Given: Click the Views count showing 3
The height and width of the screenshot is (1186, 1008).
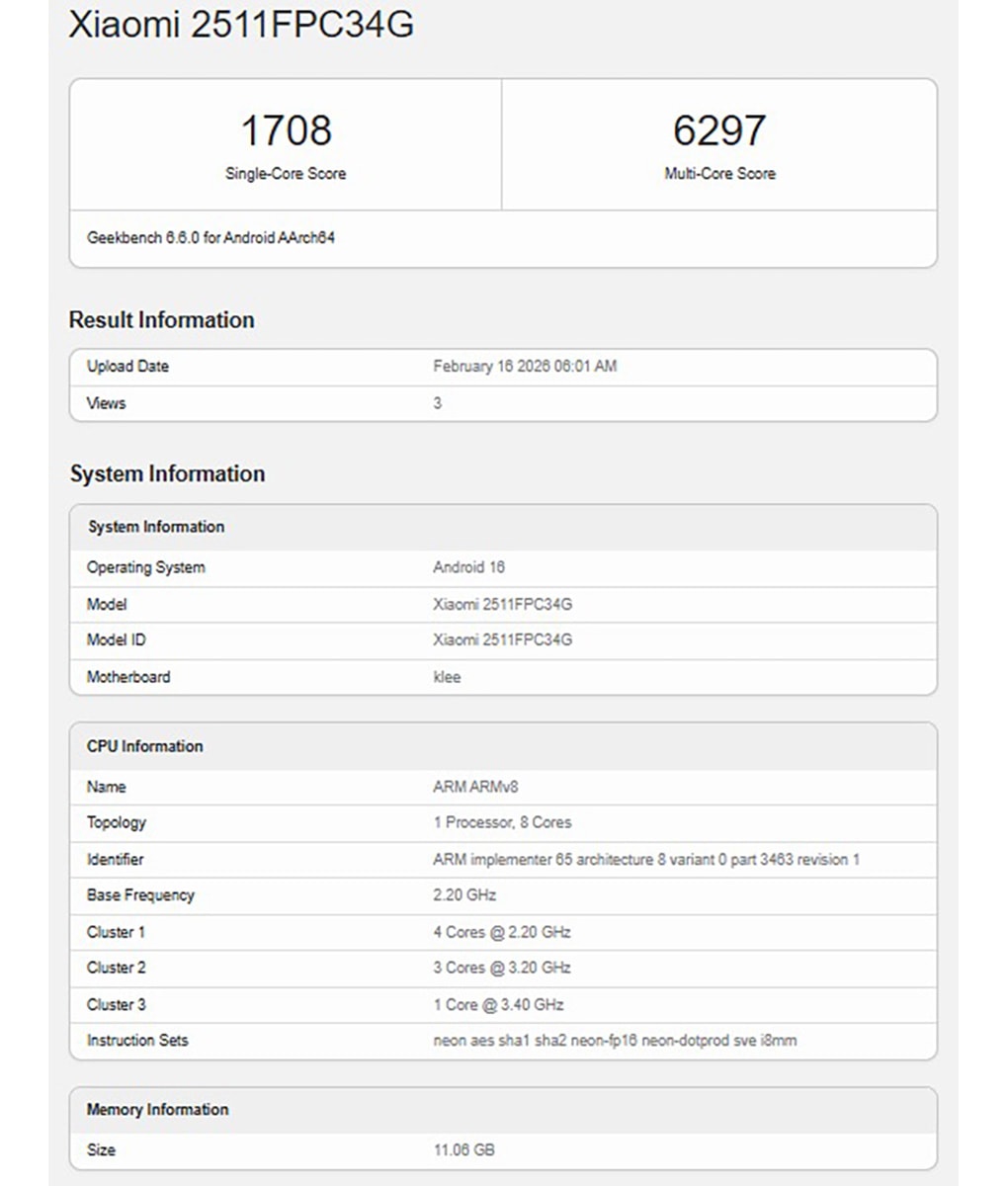Looking at the screenshot, I should click(x=436, y=402).
